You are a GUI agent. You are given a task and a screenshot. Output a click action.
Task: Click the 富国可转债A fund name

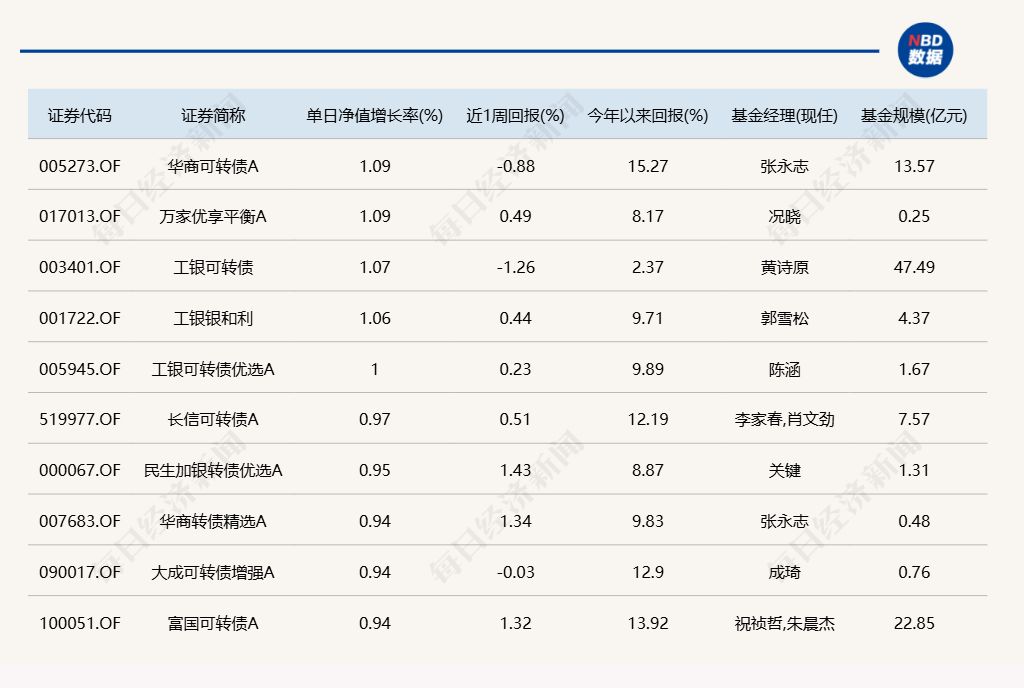[213, 623]
